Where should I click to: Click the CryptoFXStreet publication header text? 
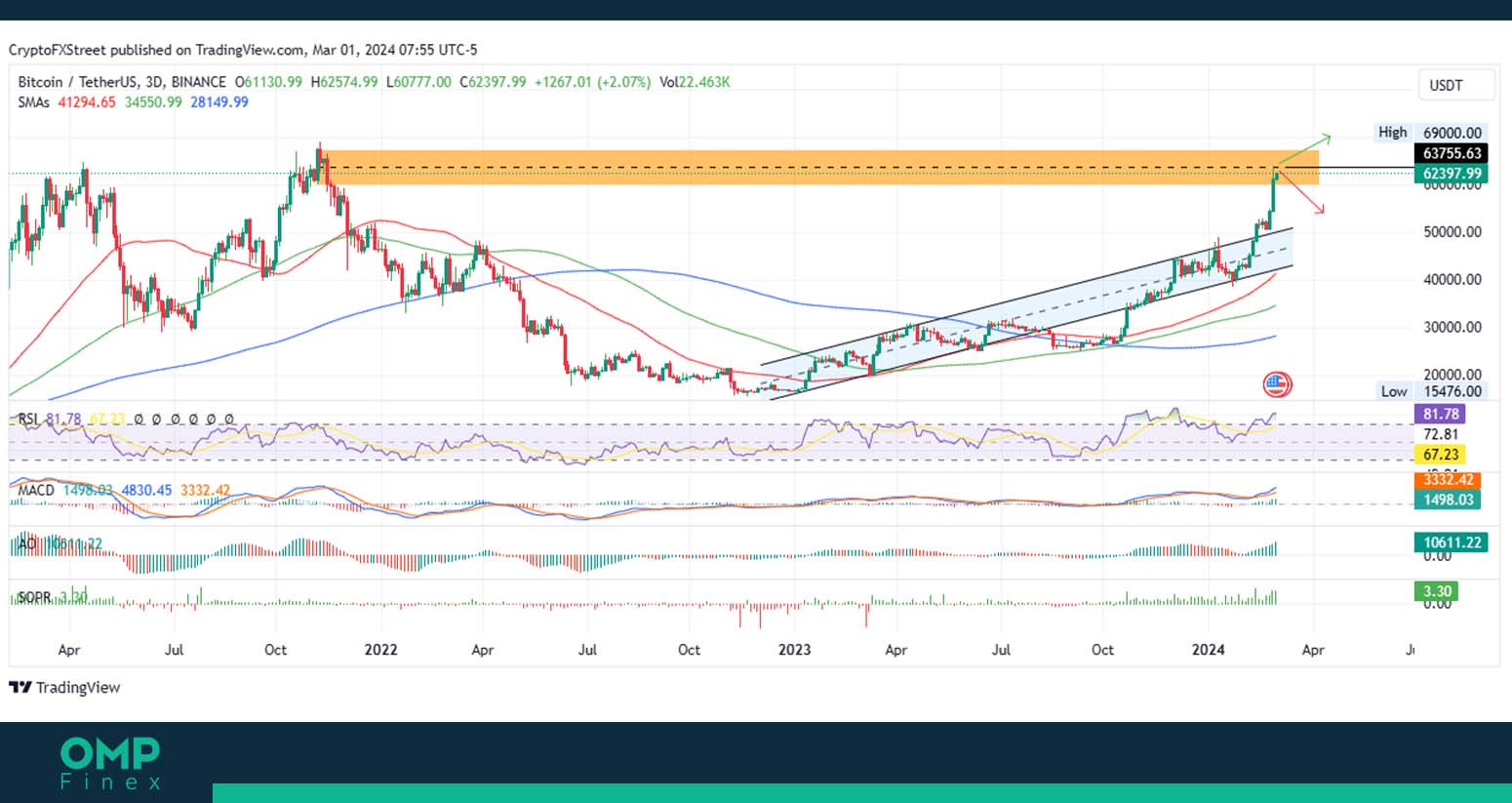point(243,50)
